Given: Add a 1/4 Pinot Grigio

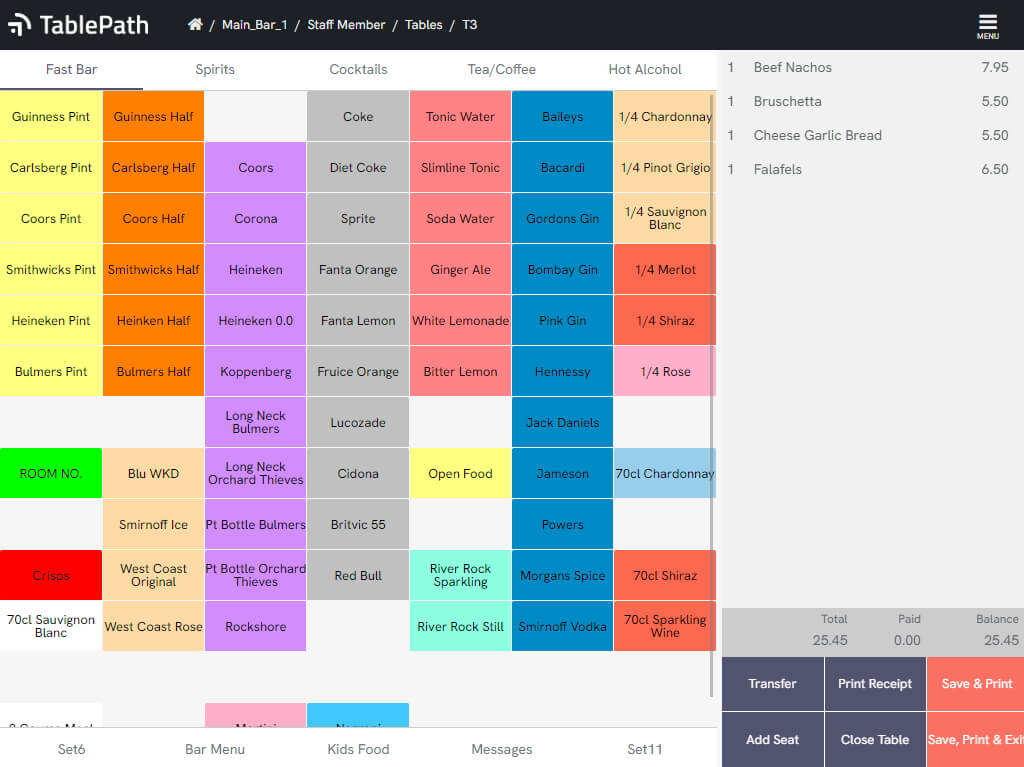Looking at the screenshot, I should click(665, 167).
